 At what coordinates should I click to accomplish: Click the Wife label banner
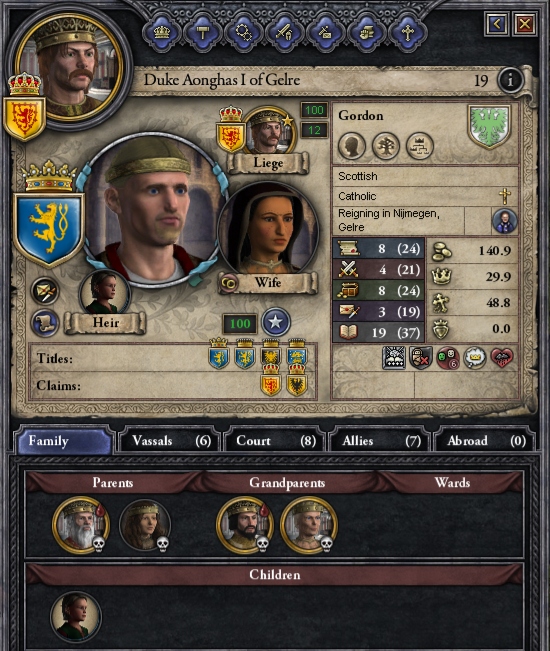click(268, 283)
